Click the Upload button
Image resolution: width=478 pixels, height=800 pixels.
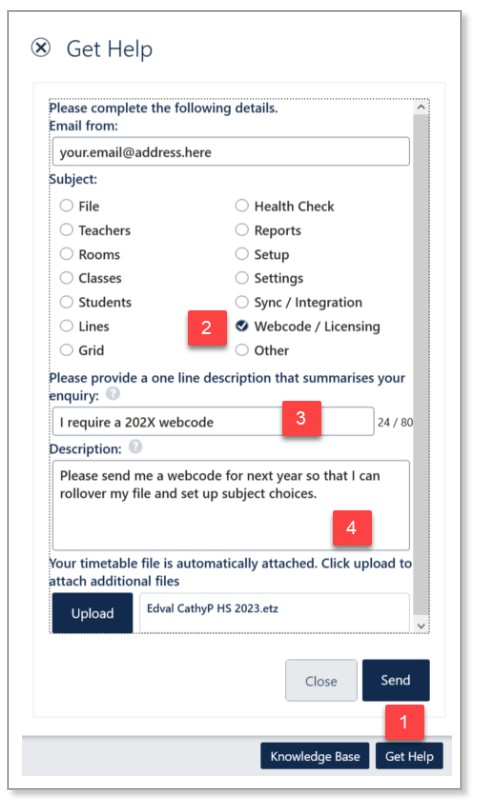(x=92, y=613)
